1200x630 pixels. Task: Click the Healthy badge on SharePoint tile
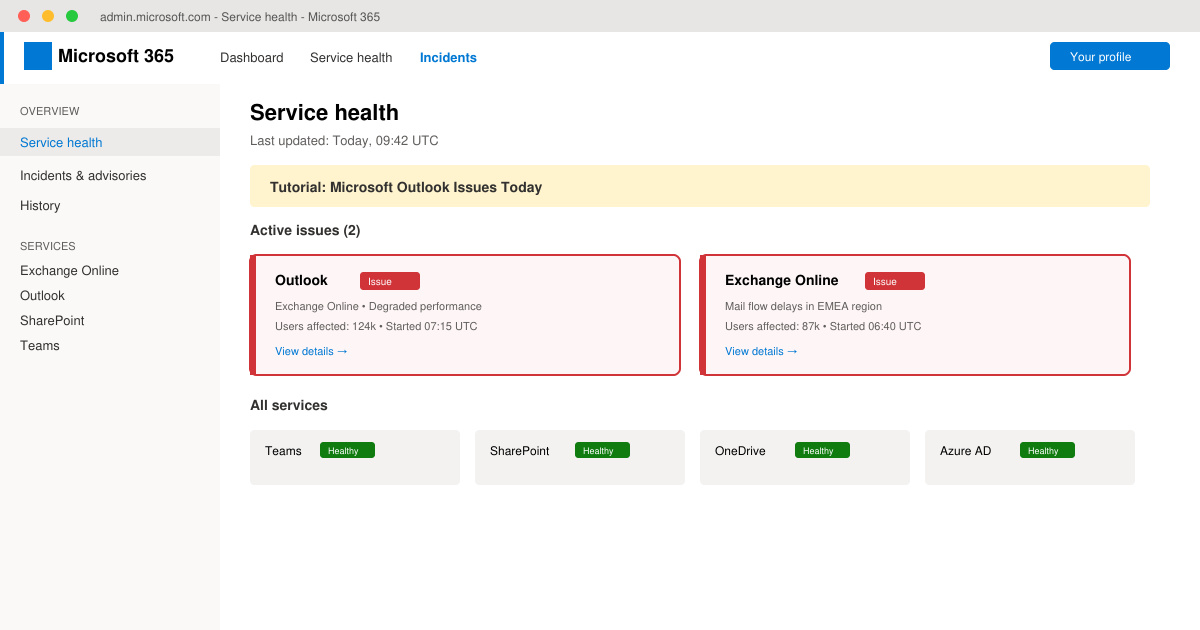[602, 450]
